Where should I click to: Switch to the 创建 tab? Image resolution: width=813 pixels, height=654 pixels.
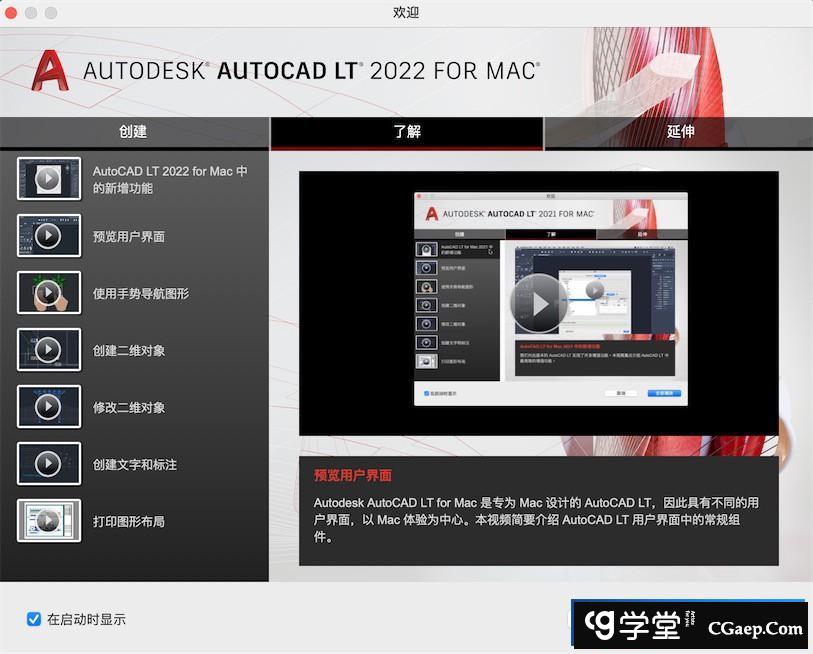click(133, 132)
